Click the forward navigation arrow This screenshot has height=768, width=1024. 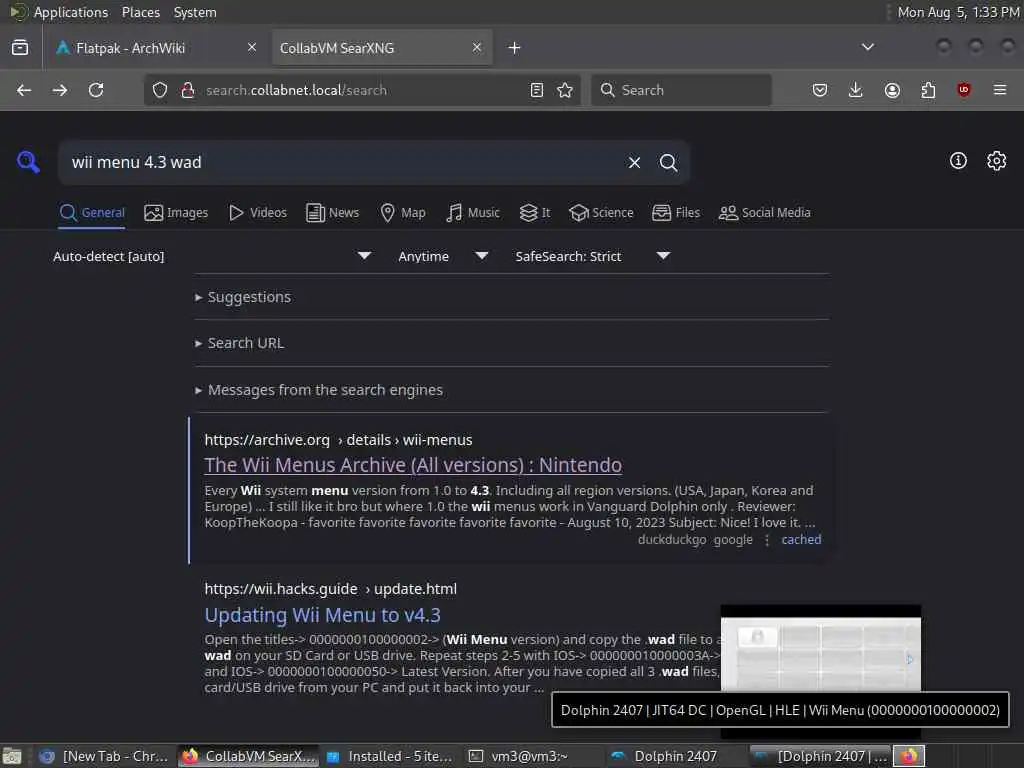(60, 90)
